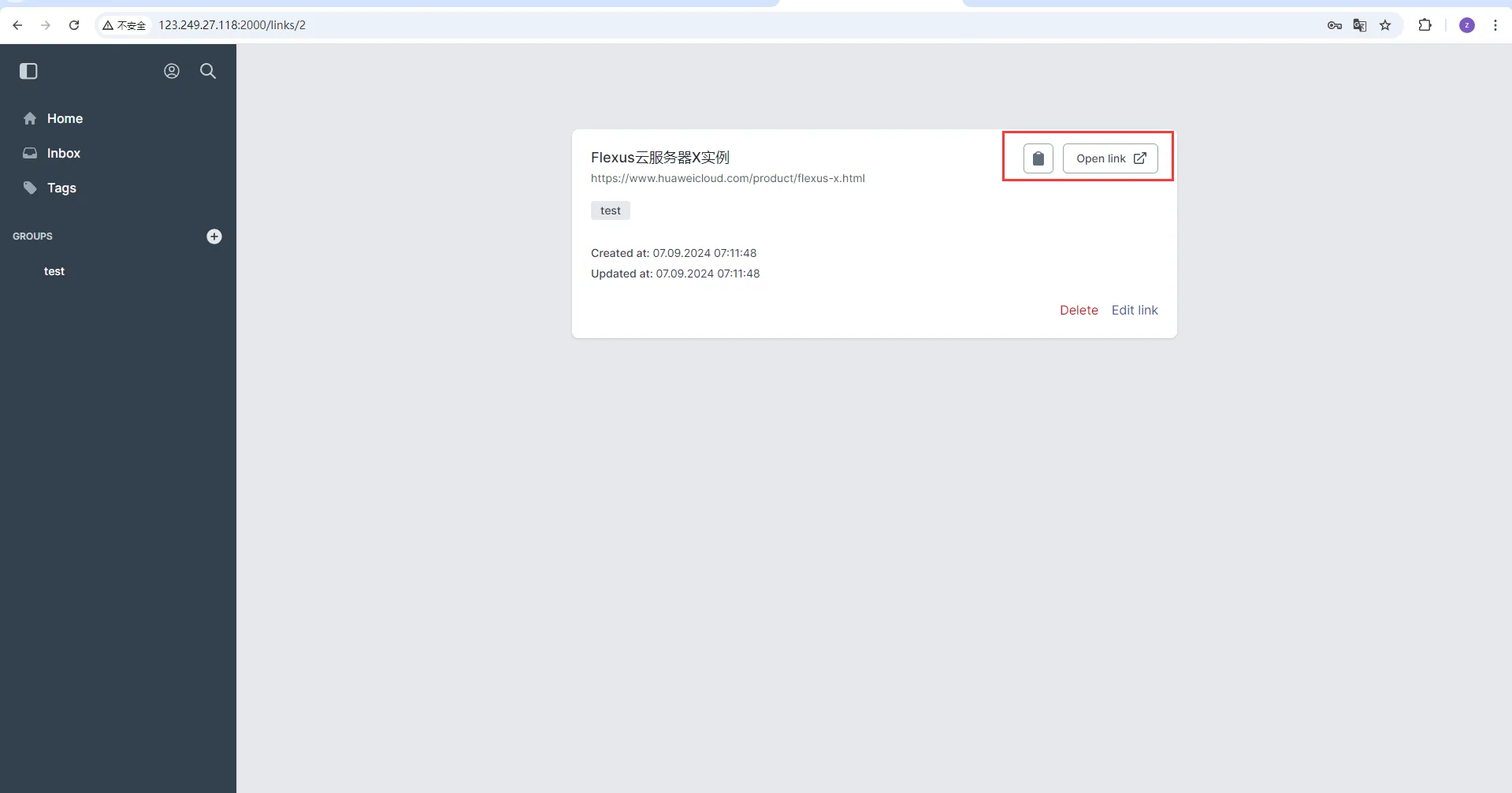Focus the address bar URL
This screenshot has height=793, width=1512.
point(232,25)
